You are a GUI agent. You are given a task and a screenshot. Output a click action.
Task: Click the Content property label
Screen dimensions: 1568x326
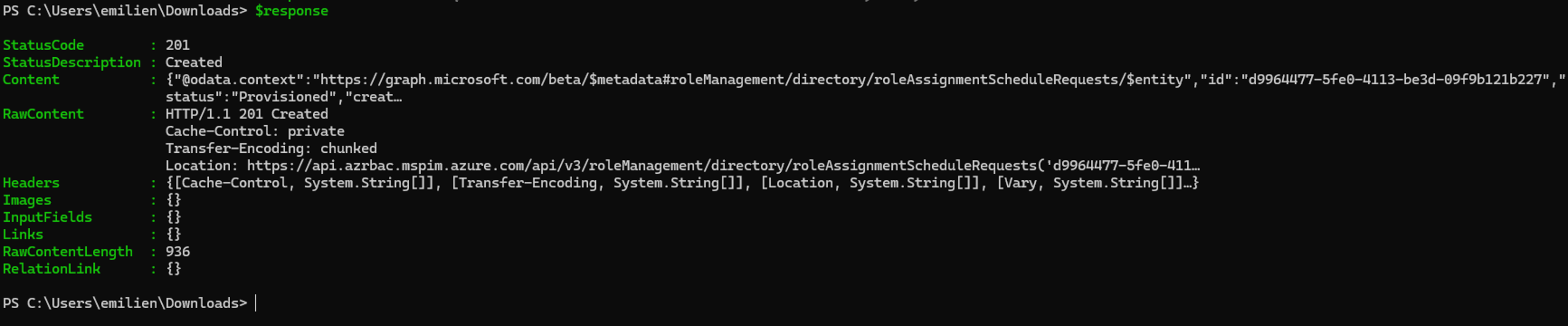point(31,79)
